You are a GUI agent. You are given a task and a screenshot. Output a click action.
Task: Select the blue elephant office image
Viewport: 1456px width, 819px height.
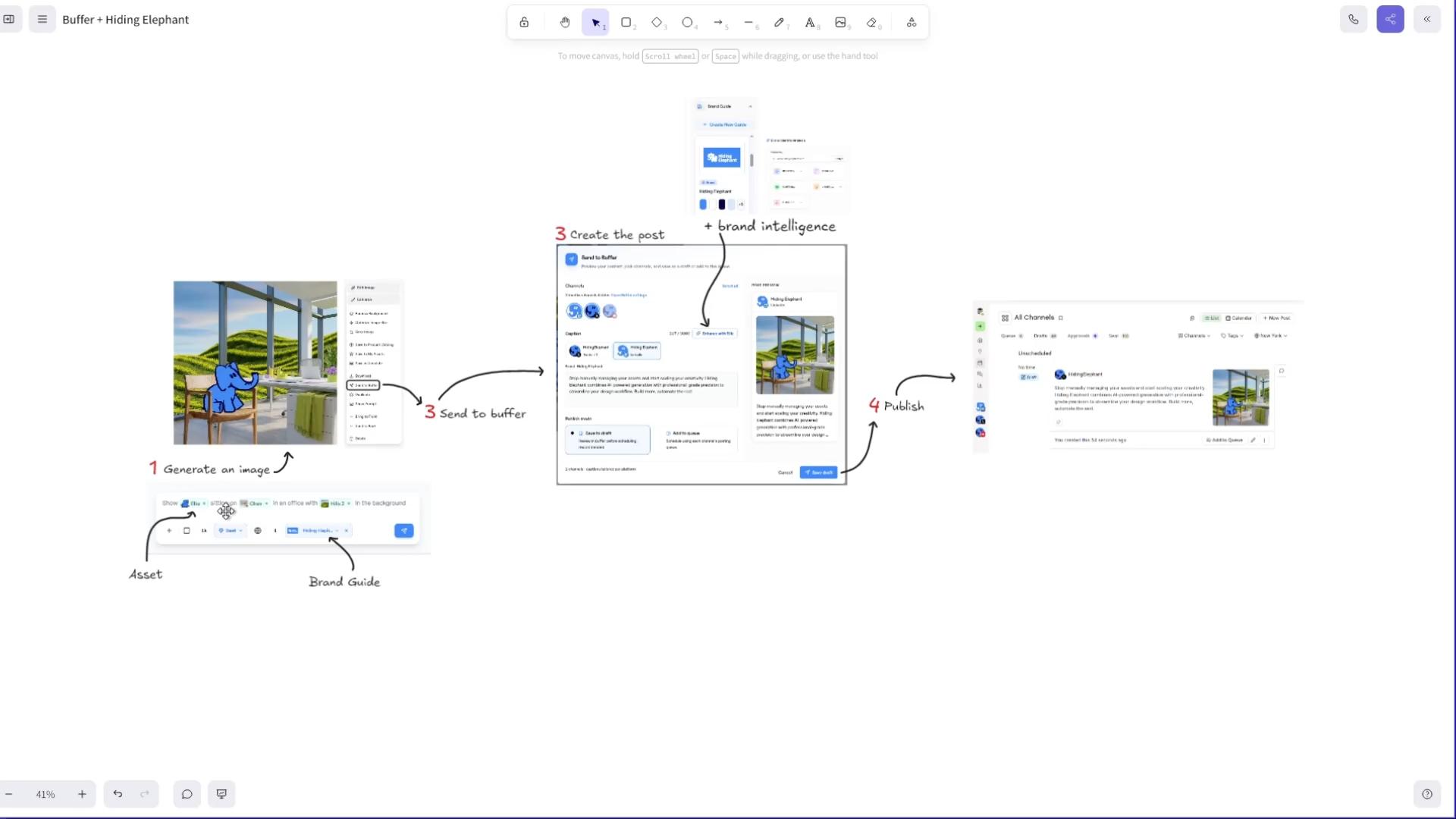(255, 362)
